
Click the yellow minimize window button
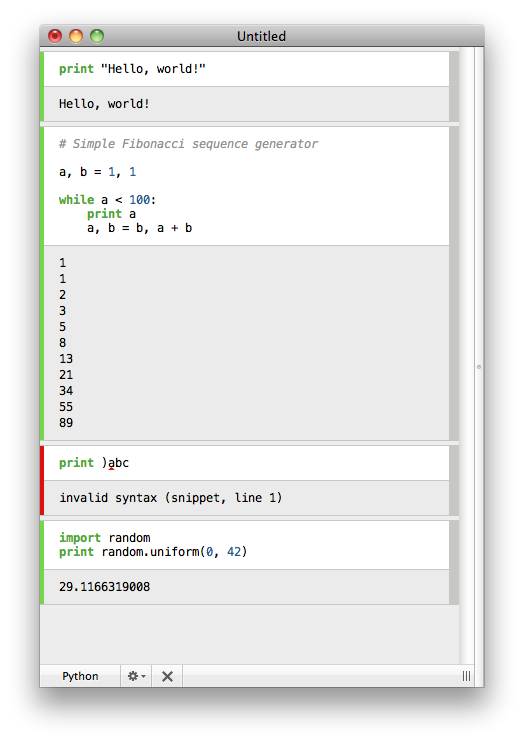pos(76,36)
